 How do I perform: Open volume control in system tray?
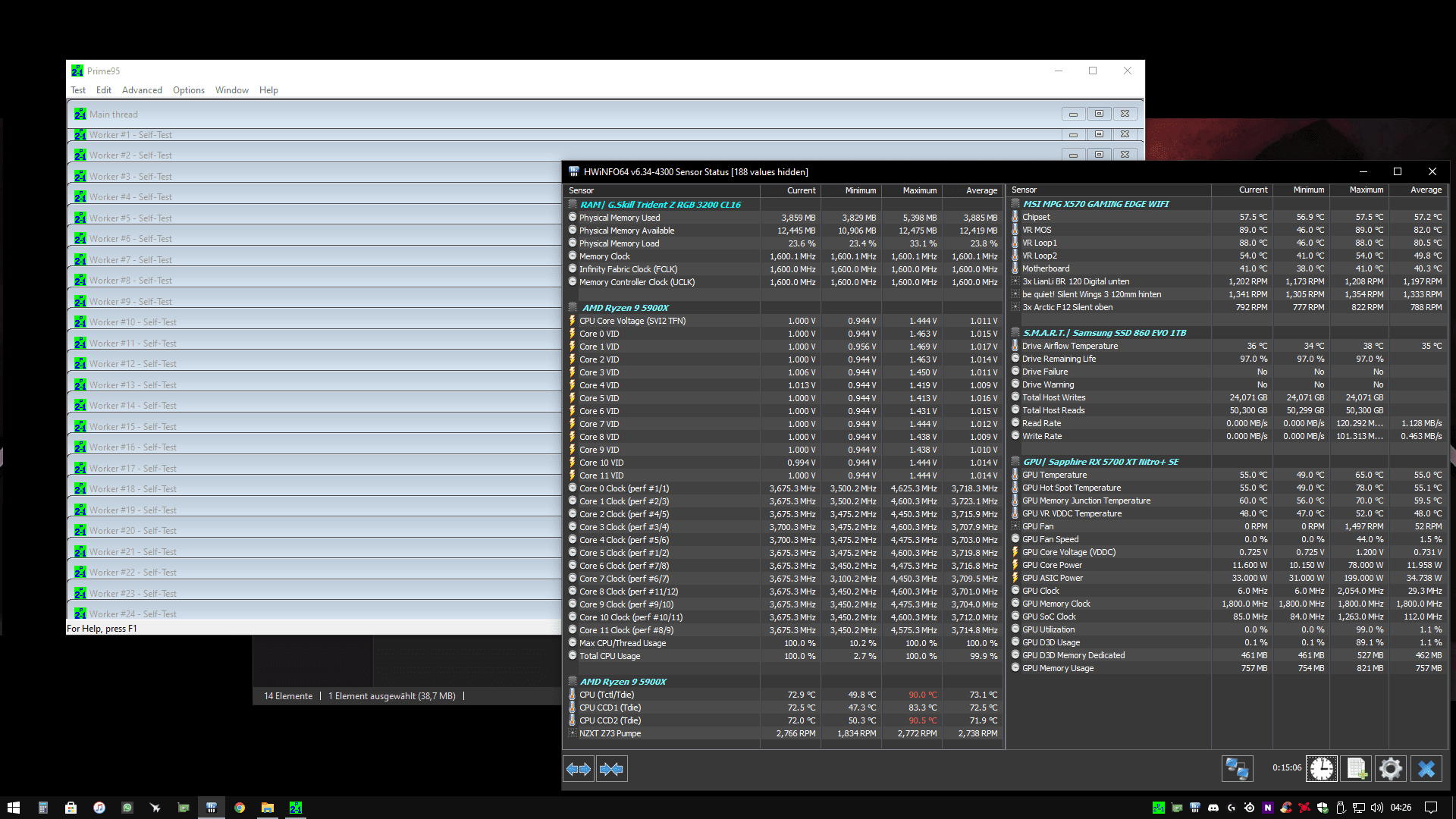[x=1377, y=808]
